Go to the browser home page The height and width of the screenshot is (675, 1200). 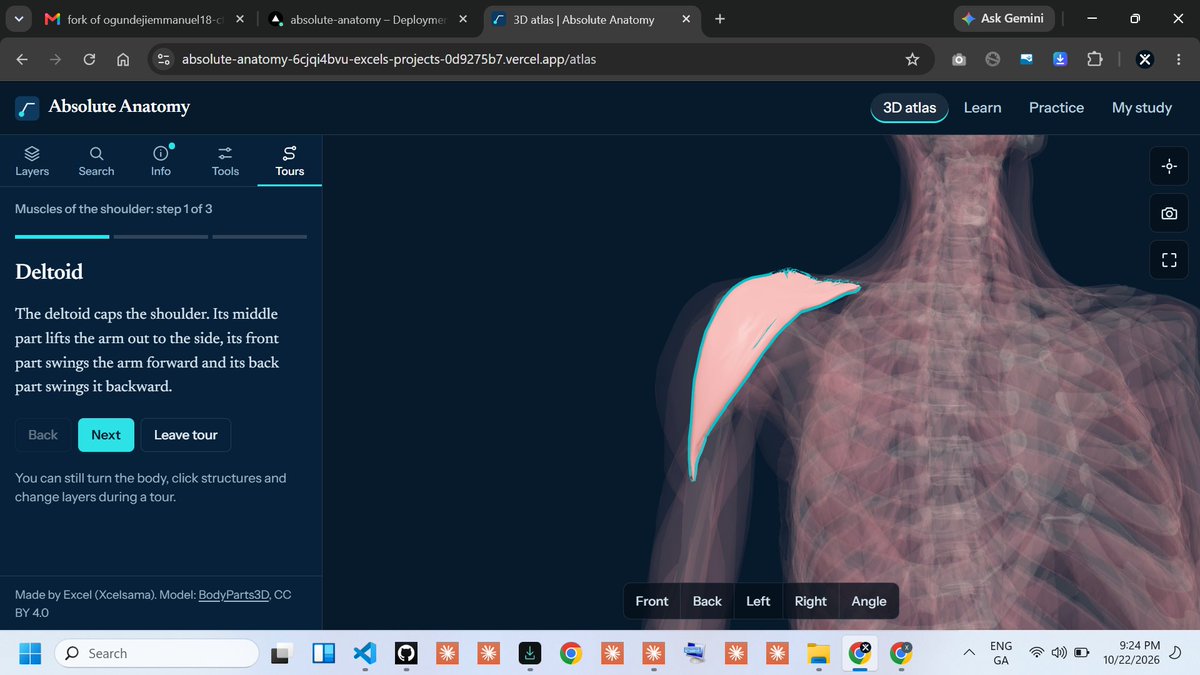coord(123,60)
